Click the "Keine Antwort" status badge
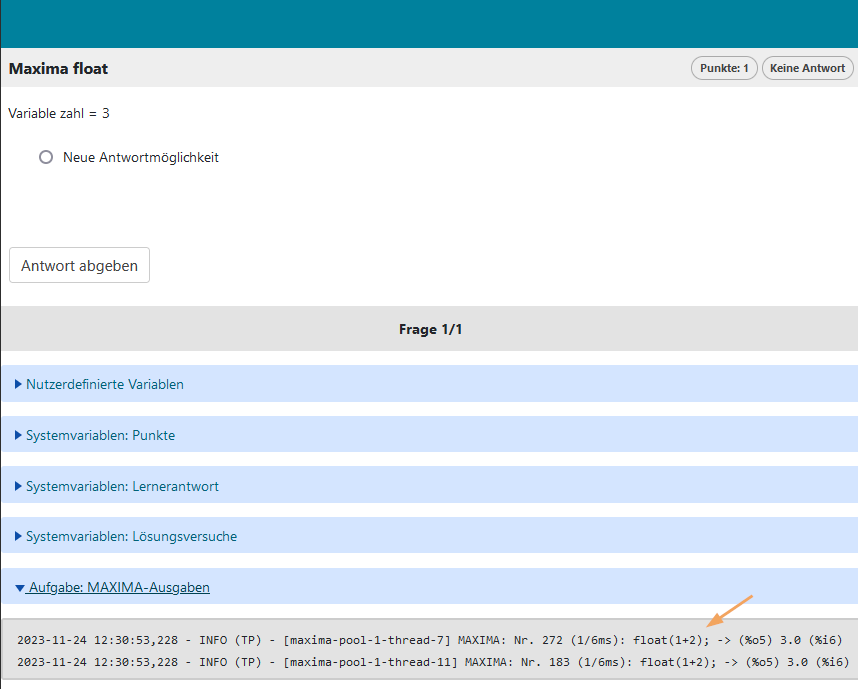The width and height of the screenshot is (858, 689). pos(807,68)
